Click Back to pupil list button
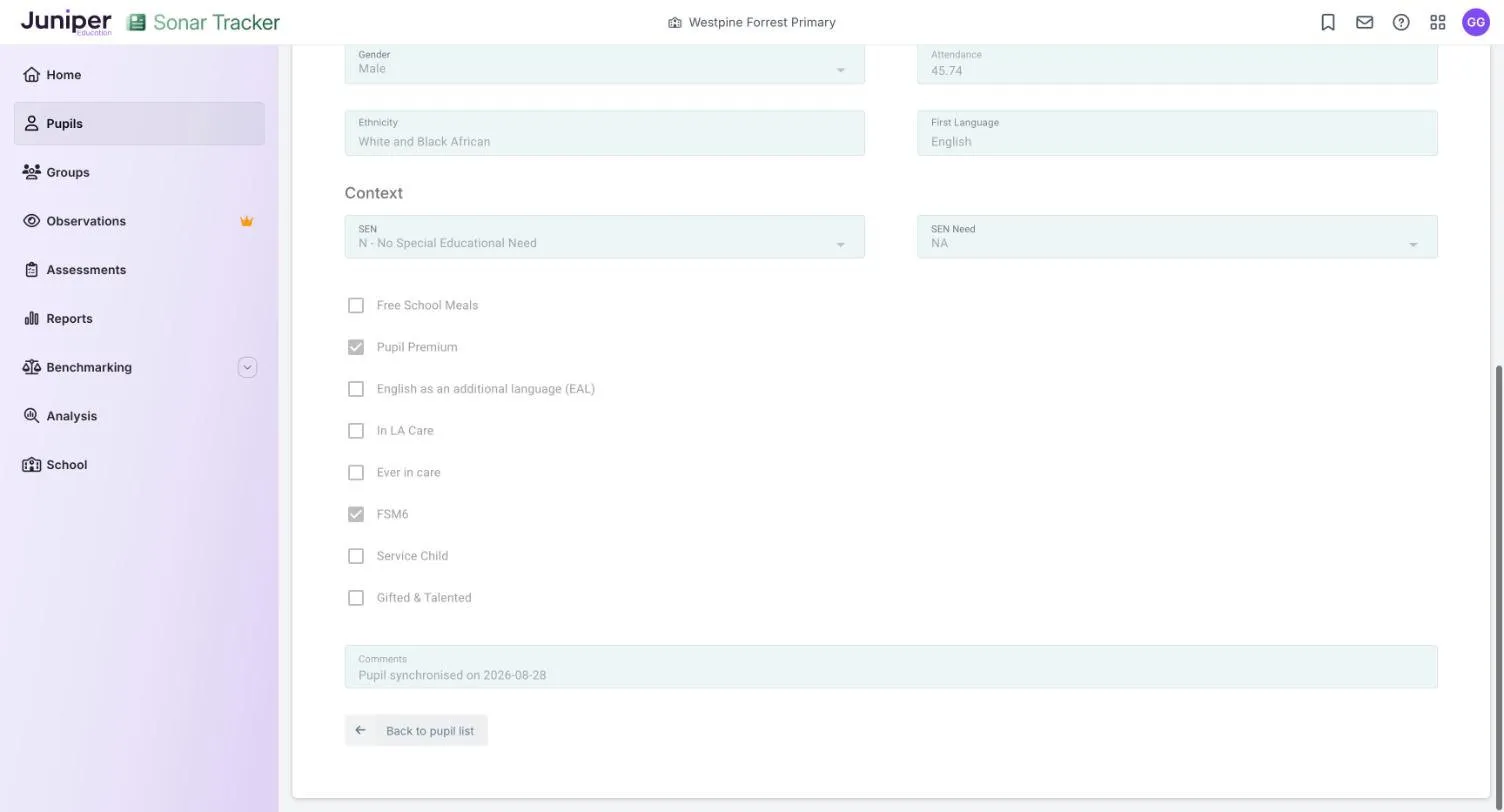This screenshot has height=812, width=1504. coord(416,730)
